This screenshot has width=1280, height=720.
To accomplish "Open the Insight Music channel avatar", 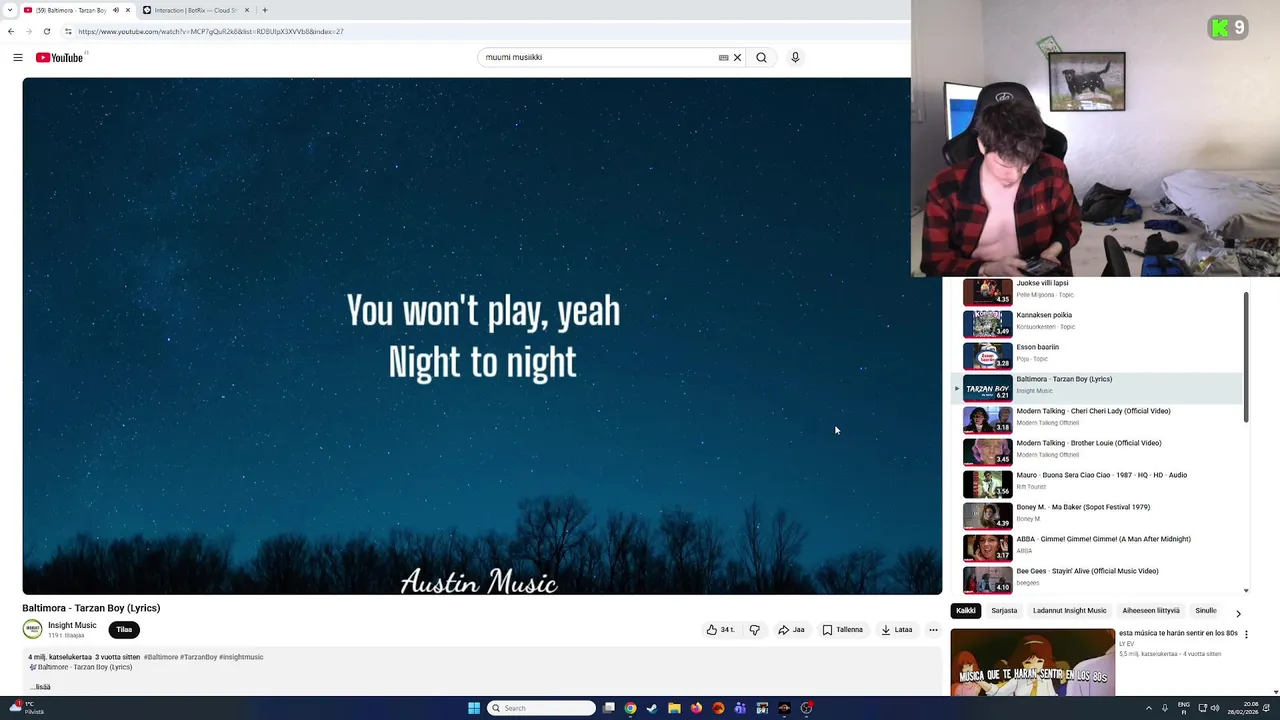I will (x=32, y=629).
